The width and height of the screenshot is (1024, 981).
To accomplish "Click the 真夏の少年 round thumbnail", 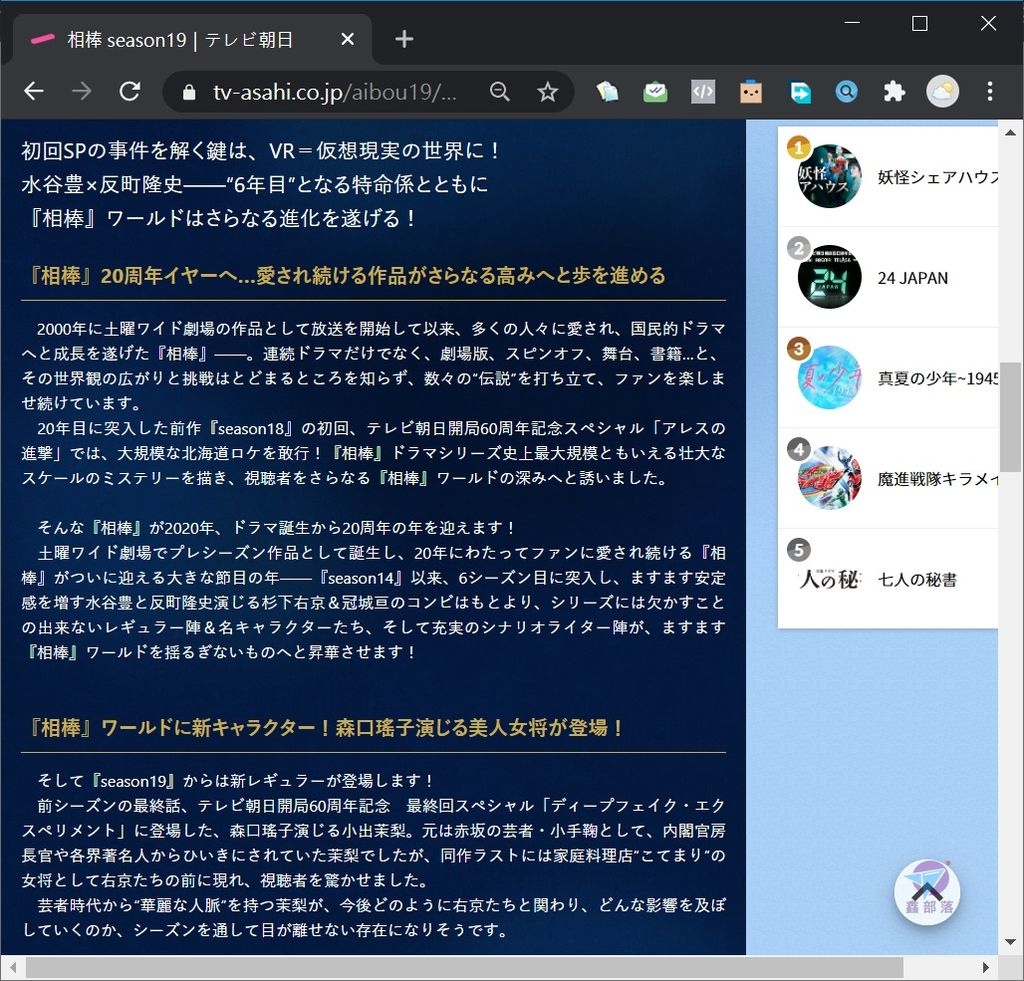I will click(829, 378).
